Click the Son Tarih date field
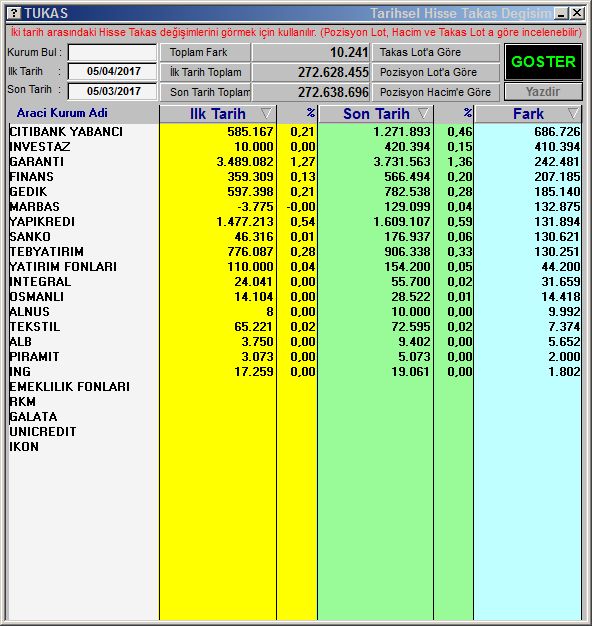The height and width of the screenshot is (626, 592). click(112, 91)
